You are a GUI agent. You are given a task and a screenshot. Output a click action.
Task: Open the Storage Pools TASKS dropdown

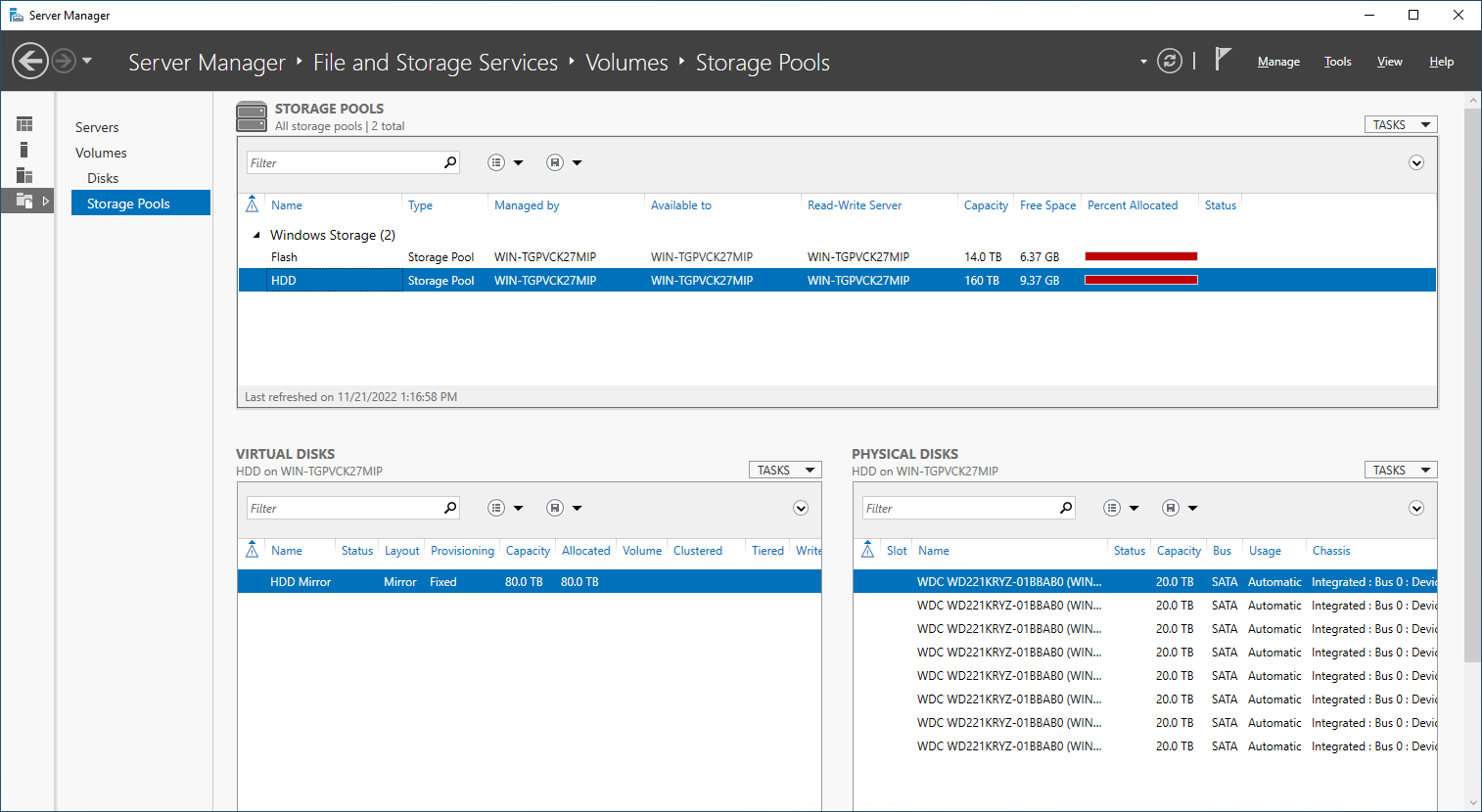pyautogui.click(x=1401, y=124)
